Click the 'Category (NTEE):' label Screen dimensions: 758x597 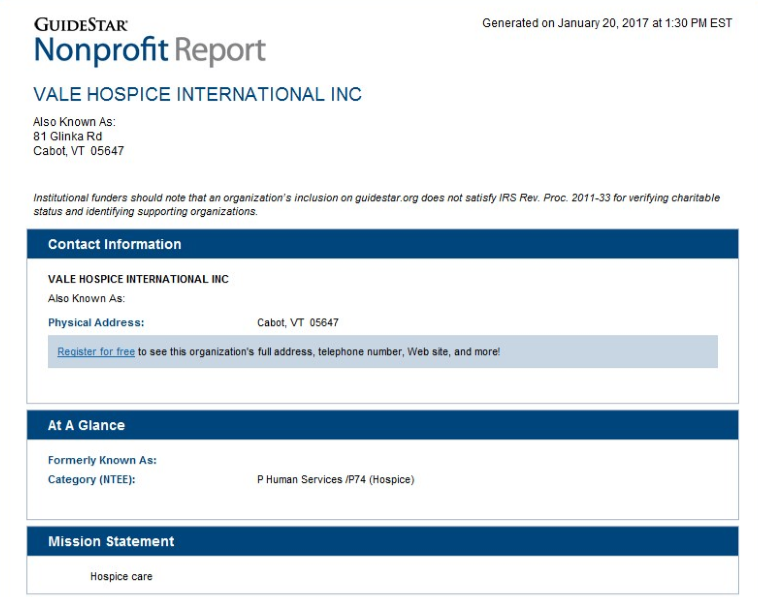[91, 480]
